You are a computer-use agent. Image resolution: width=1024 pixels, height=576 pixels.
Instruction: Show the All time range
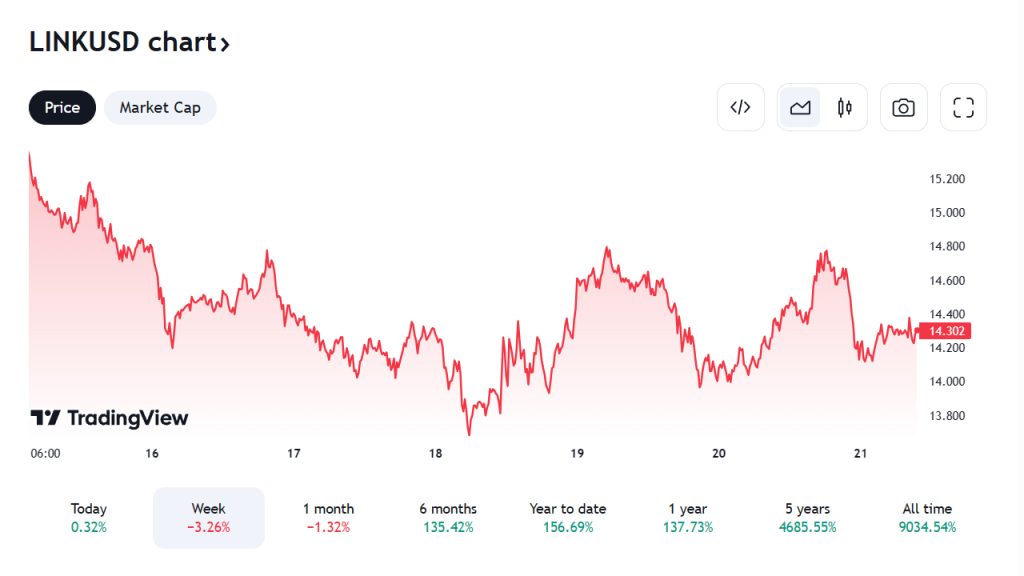point(927,517)
